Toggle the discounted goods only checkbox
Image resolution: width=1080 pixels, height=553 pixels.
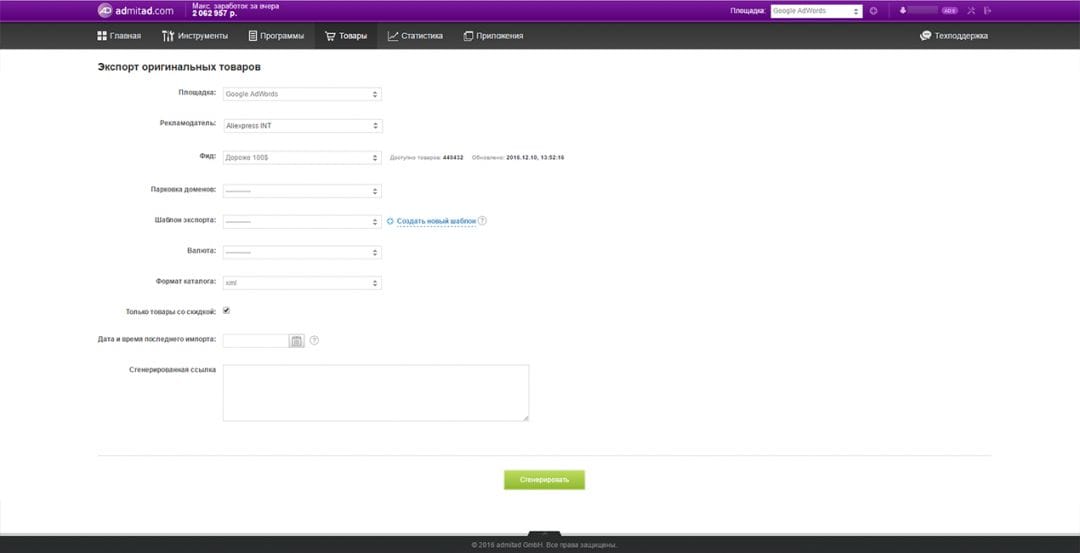point(226,311)
